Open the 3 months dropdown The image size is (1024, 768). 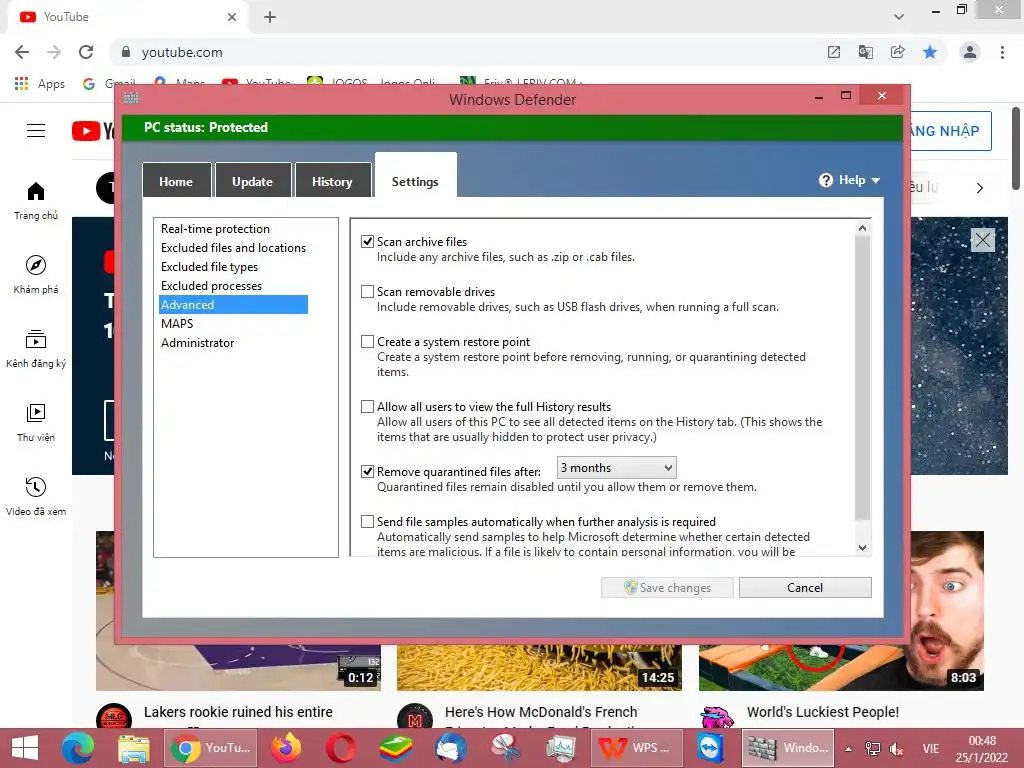tap(616, 468)
